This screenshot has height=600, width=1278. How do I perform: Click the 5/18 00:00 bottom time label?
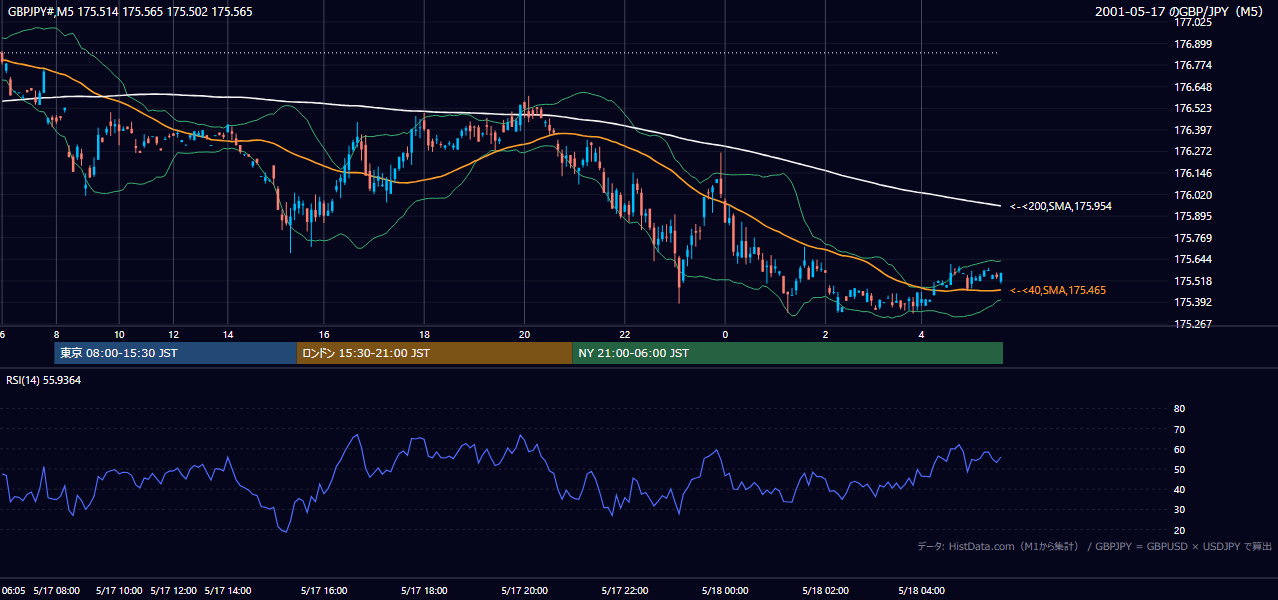pos(726,591)
